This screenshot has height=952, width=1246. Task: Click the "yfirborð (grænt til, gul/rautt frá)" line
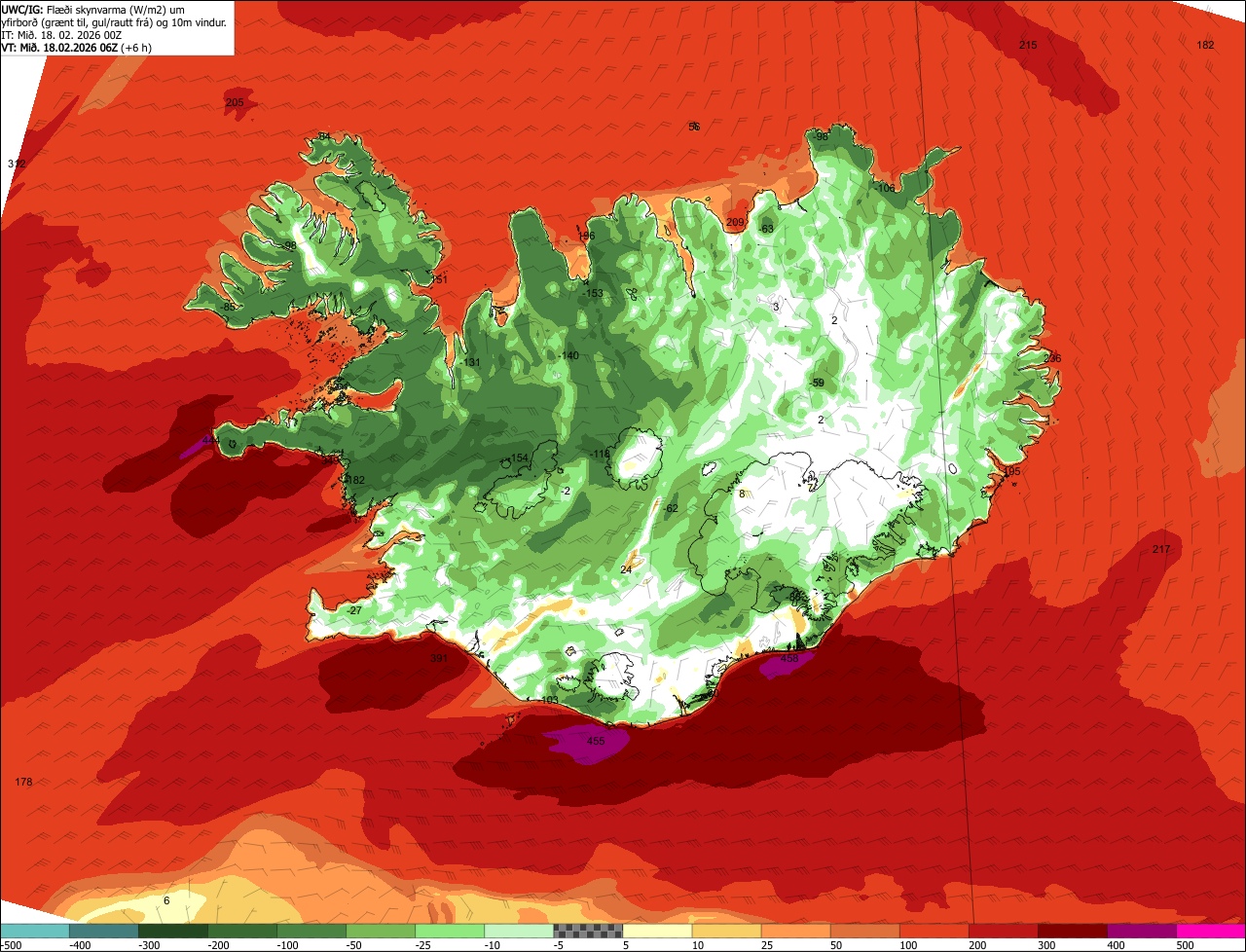point(113,21)
